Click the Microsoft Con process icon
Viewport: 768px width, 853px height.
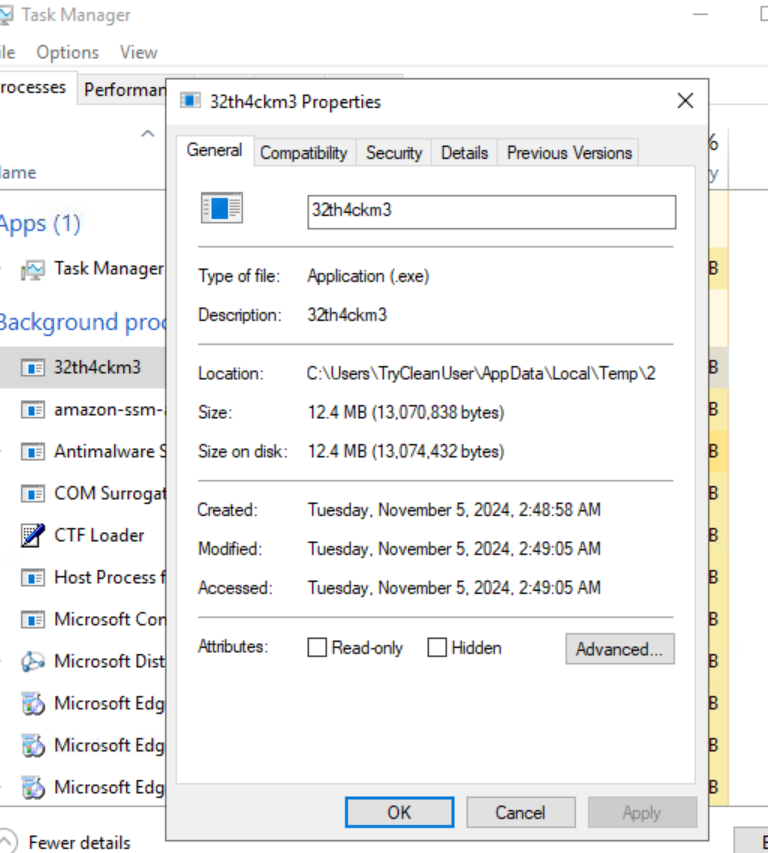pos(33,619)
